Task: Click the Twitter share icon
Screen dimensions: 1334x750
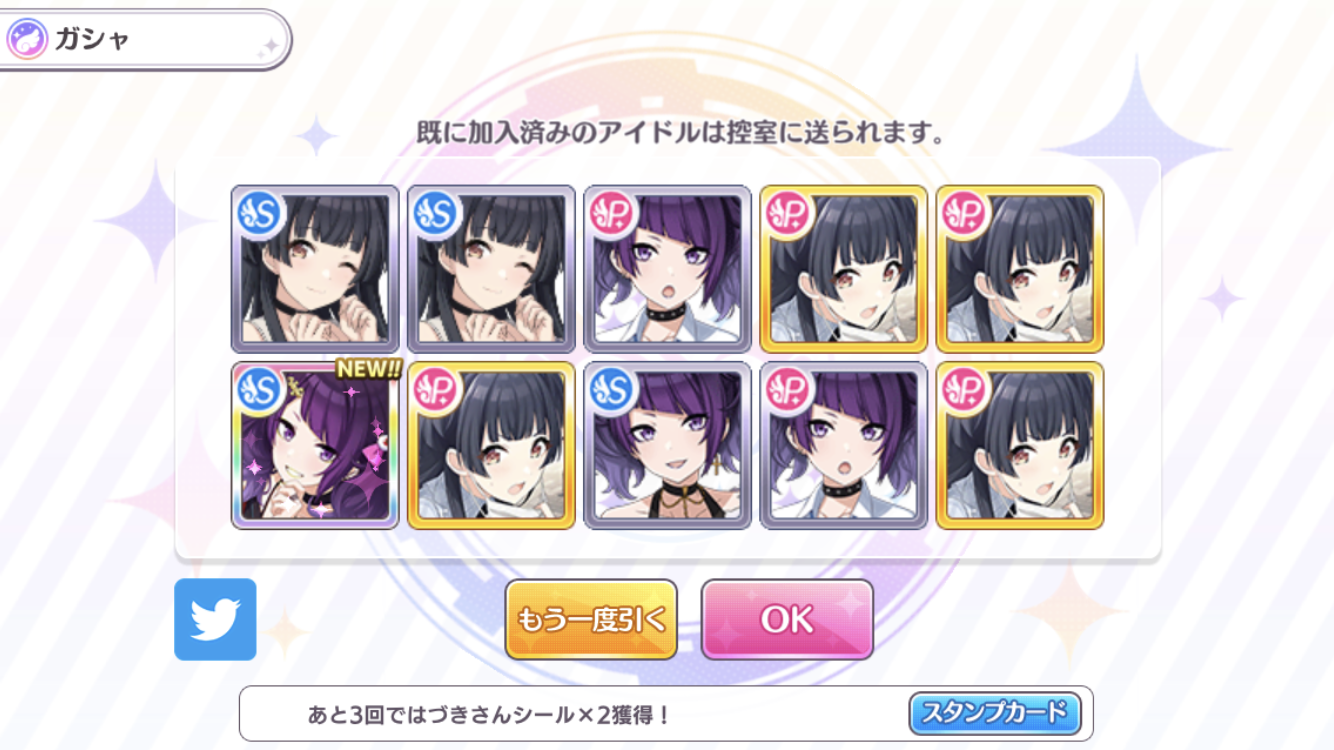Action: point(215,619)
